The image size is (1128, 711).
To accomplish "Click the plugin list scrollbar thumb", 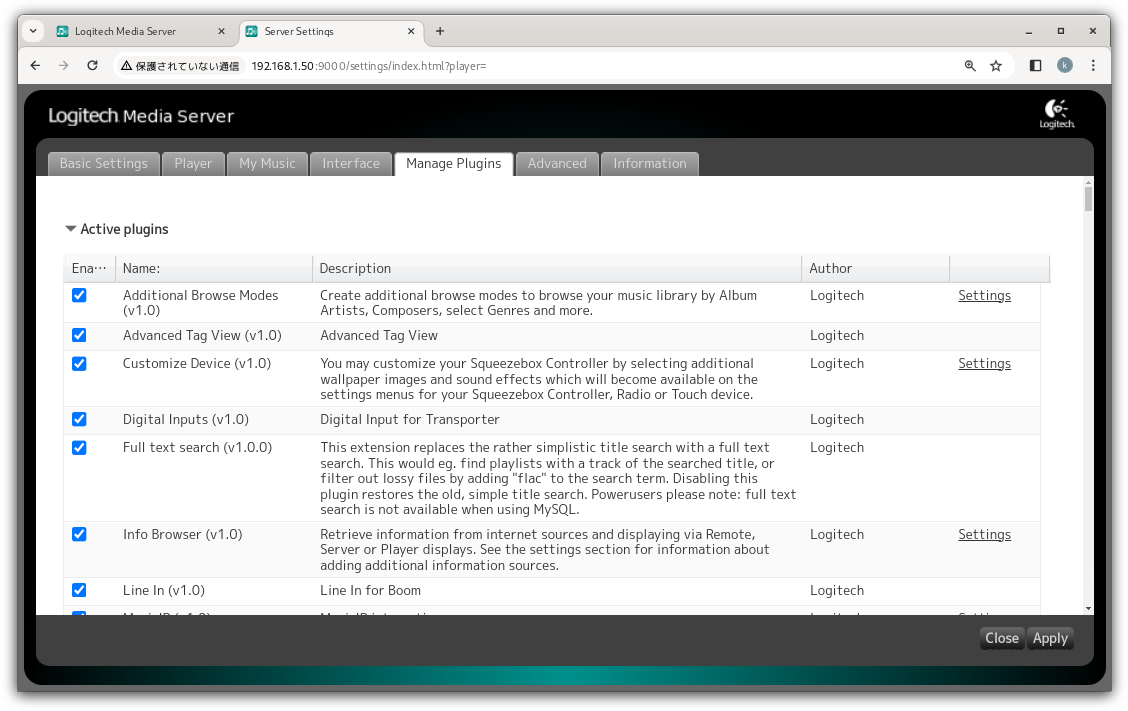I will (x=1088, y=197).
